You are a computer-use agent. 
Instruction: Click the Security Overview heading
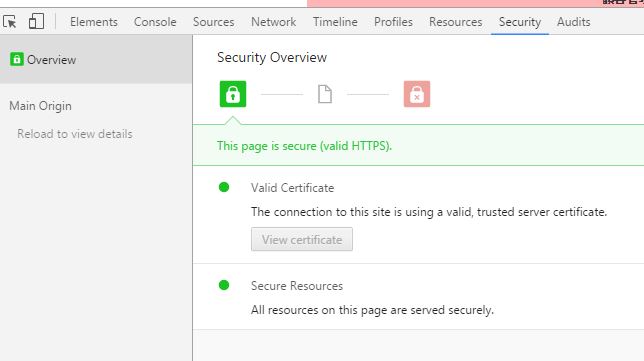[x=272, y=57]
